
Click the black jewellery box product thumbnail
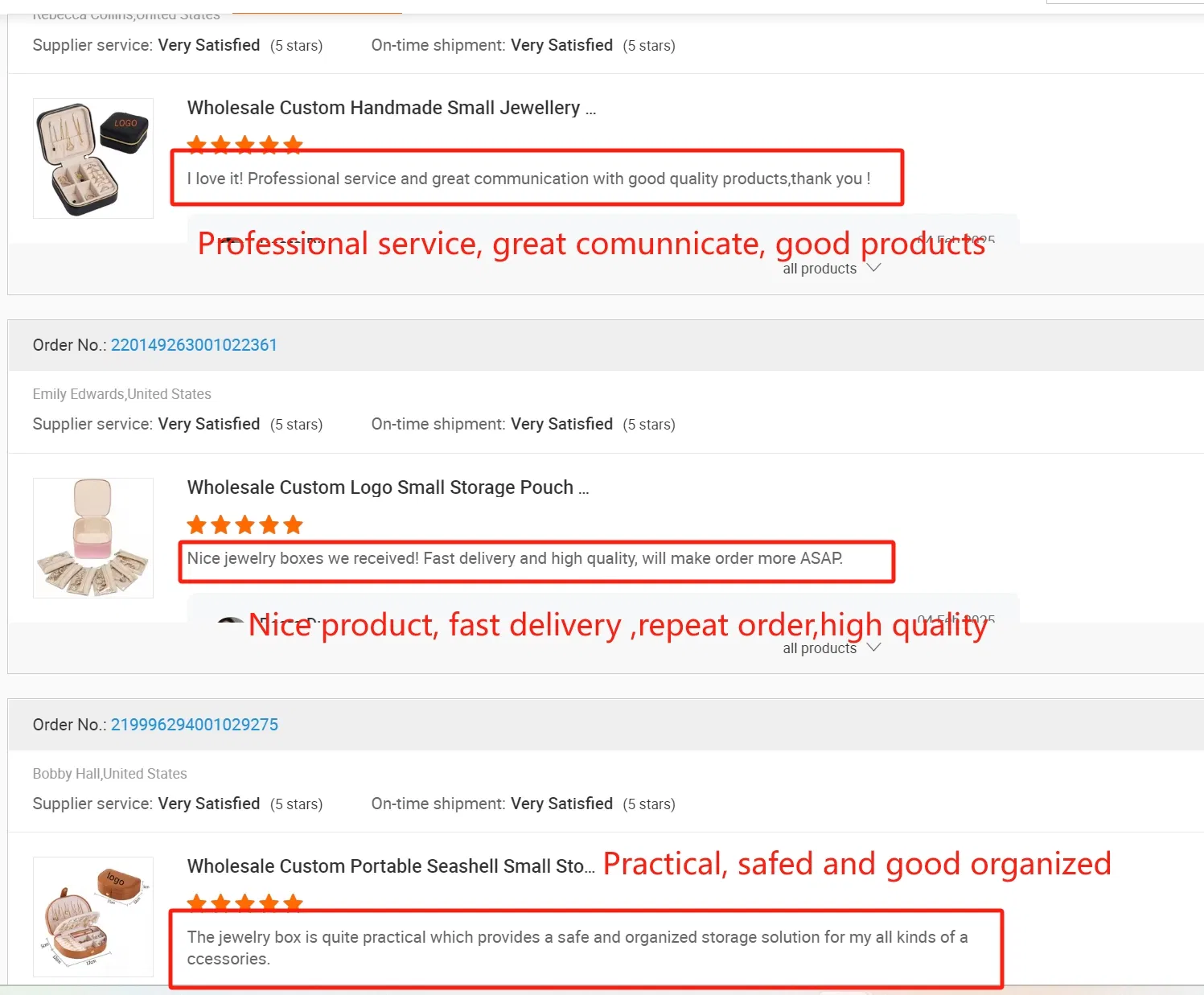point(93,158)
